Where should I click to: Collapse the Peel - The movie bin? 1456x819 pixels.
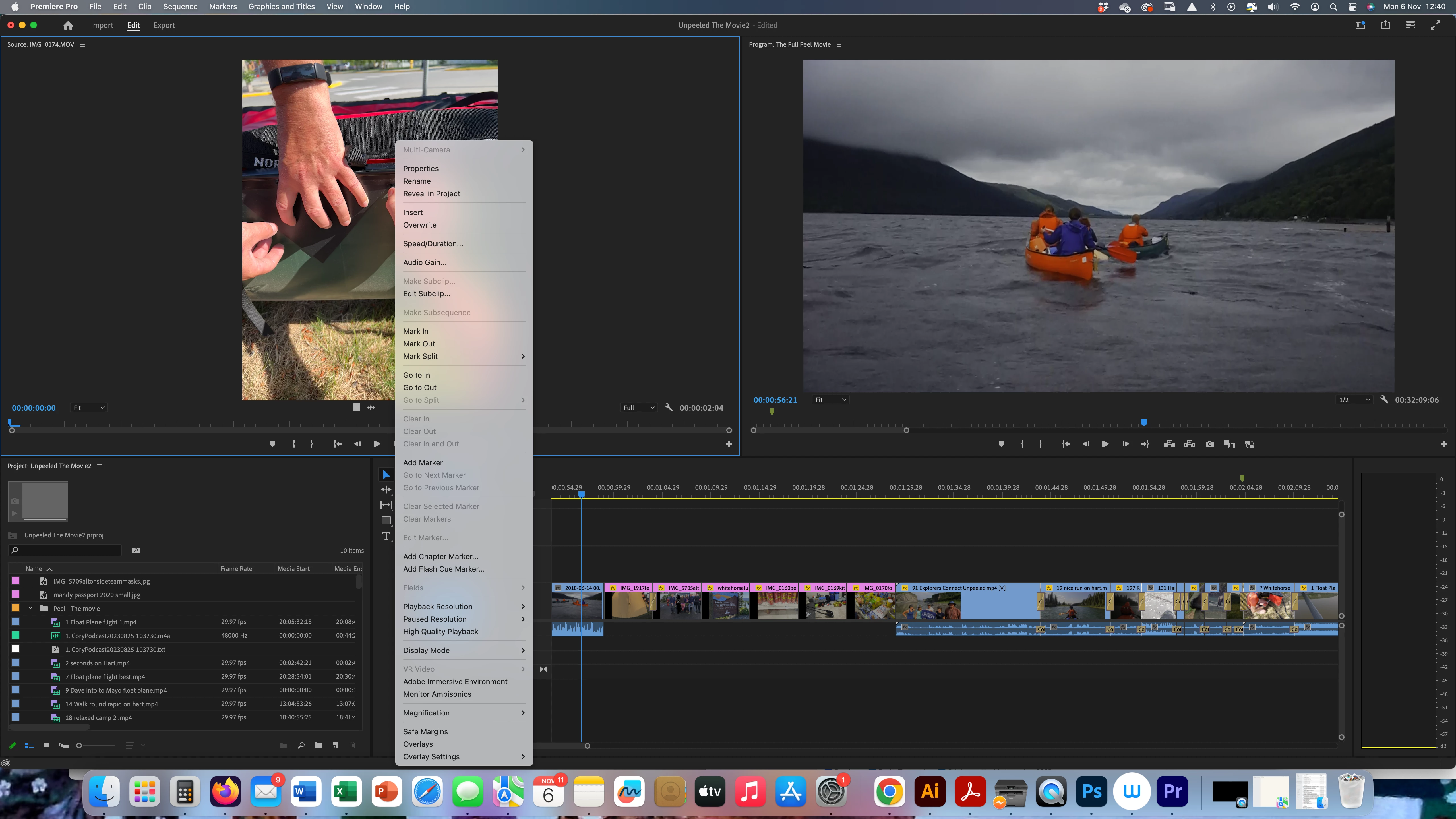(x=30, y=609)
